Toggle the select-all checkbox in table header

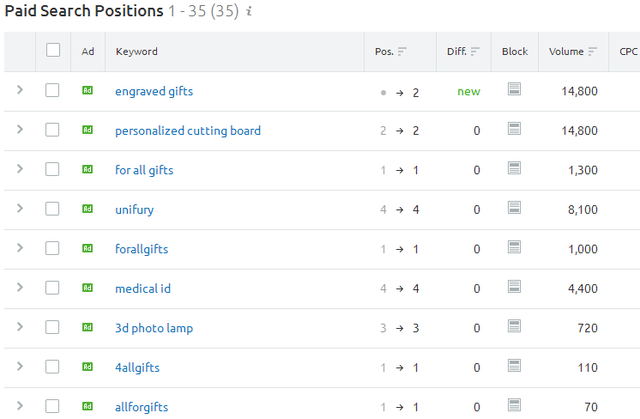click(53, 50)
